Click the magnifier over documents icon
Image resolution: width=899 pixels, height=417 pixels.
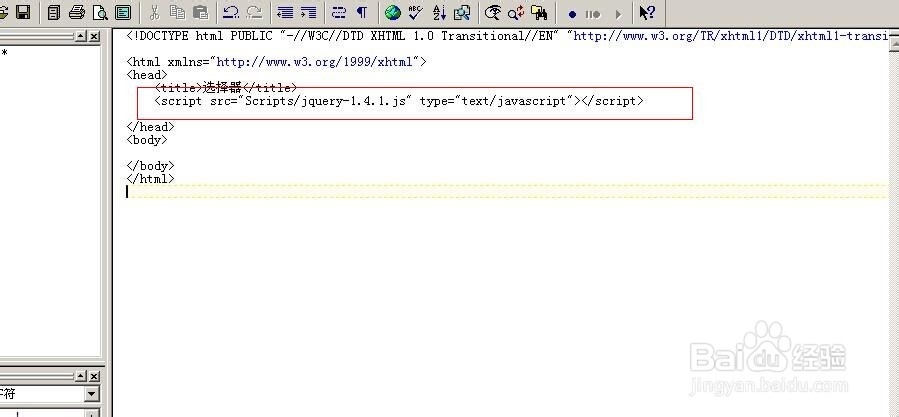point(462,12)
